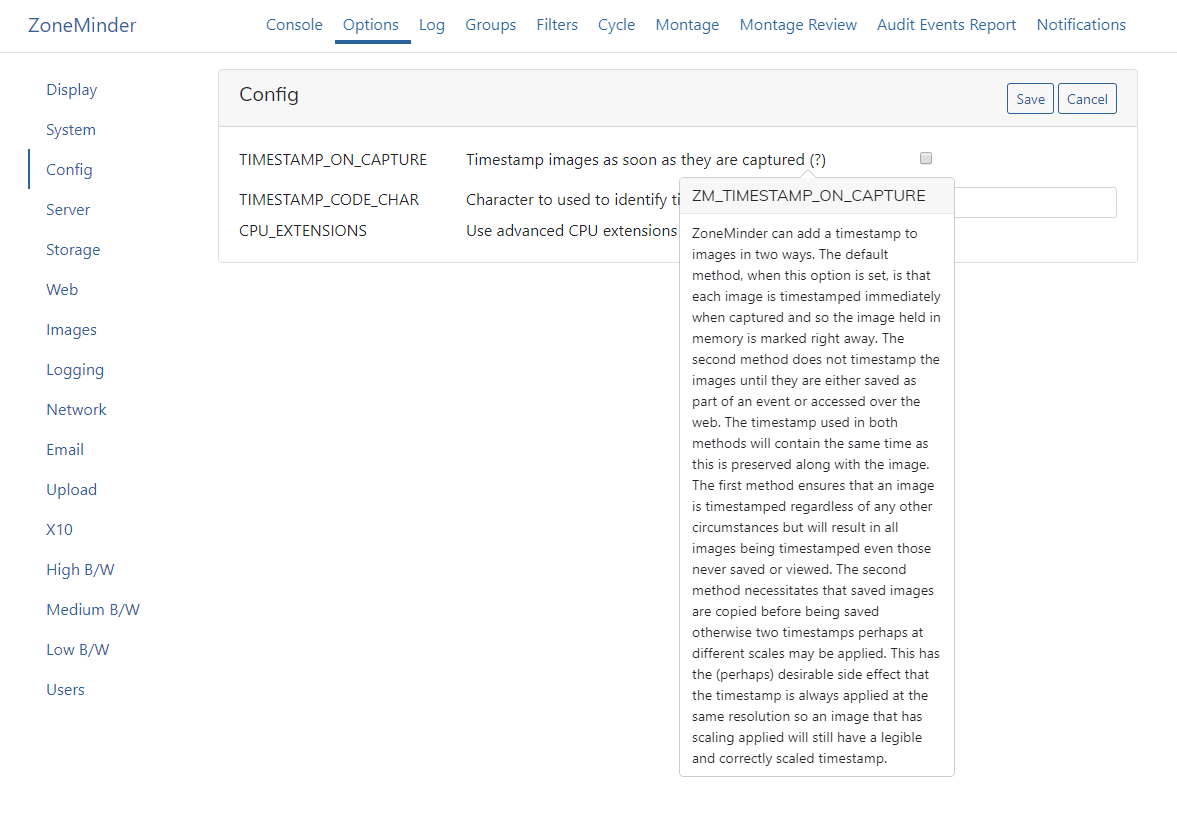The height and width of the screenshot is (836, 1177).
Task: Click the Config panel heading
Action: click(x=269, y=95)
